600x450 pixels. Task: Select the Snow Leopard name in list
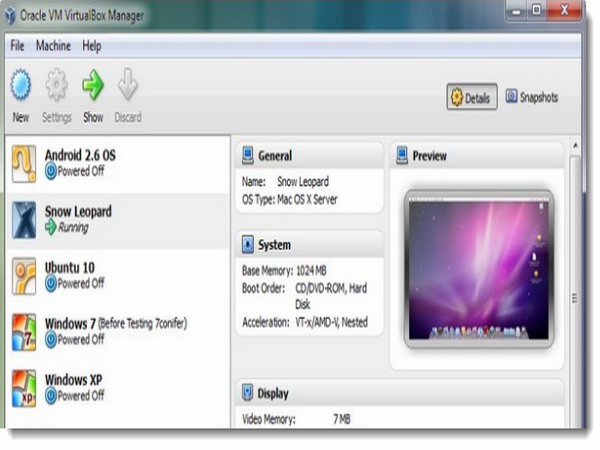pyautogui.click(x=78, y=211)
